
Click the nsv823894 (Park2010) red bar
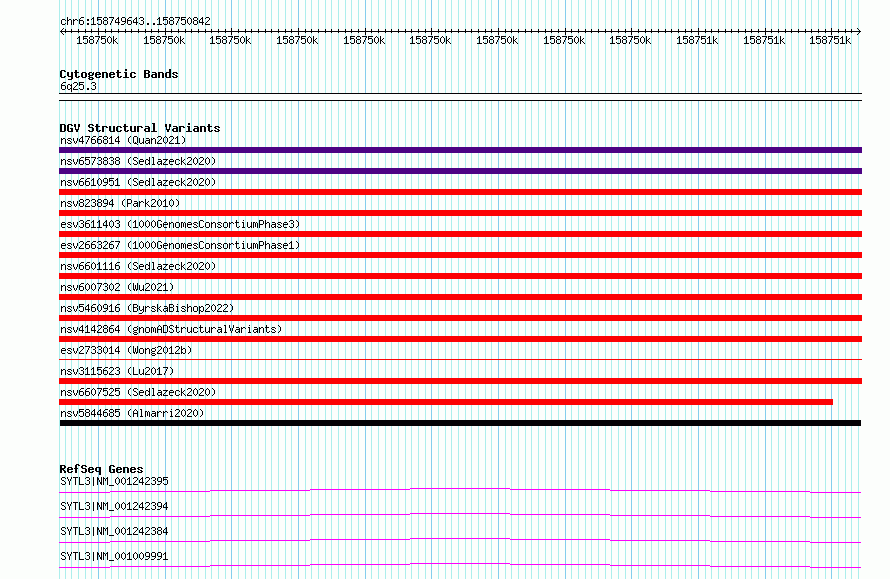[460, 213]
